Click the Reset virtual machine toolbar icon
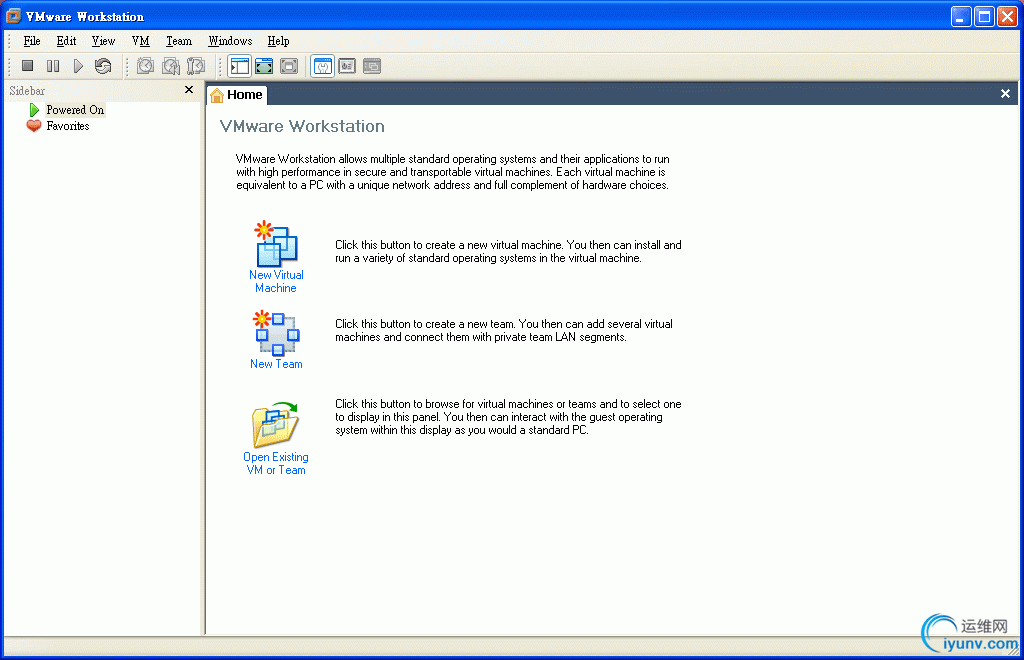Viewport: 1024px width, 660px height. (103, 66)
